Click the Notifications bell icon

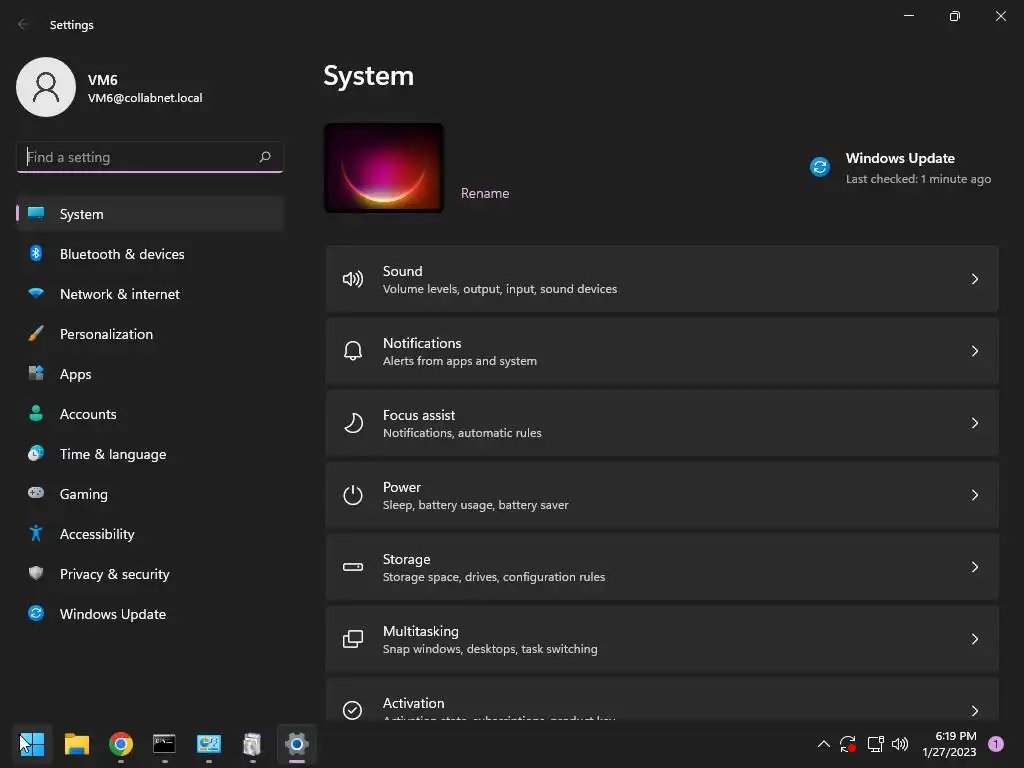click(x=353, y=351)
